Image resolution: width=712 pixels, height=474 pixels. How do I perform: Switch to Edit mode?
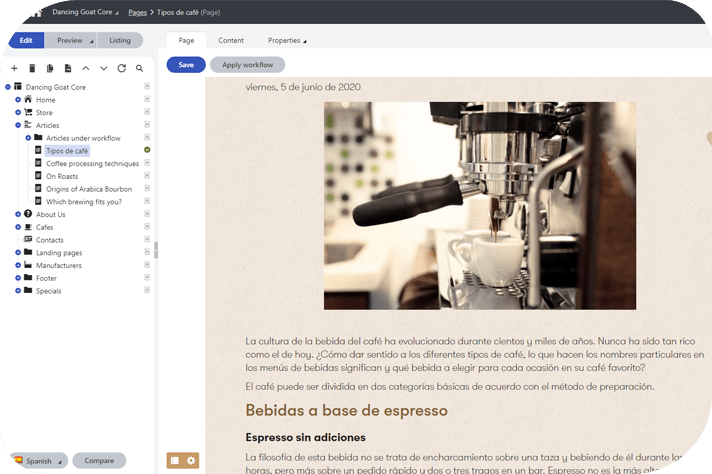[26, 40]
